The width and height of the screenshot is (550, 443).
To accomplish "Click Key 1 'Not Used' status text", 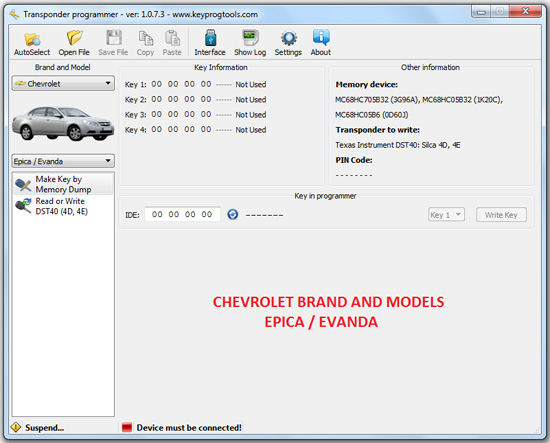I will click(x=250, y=84).
